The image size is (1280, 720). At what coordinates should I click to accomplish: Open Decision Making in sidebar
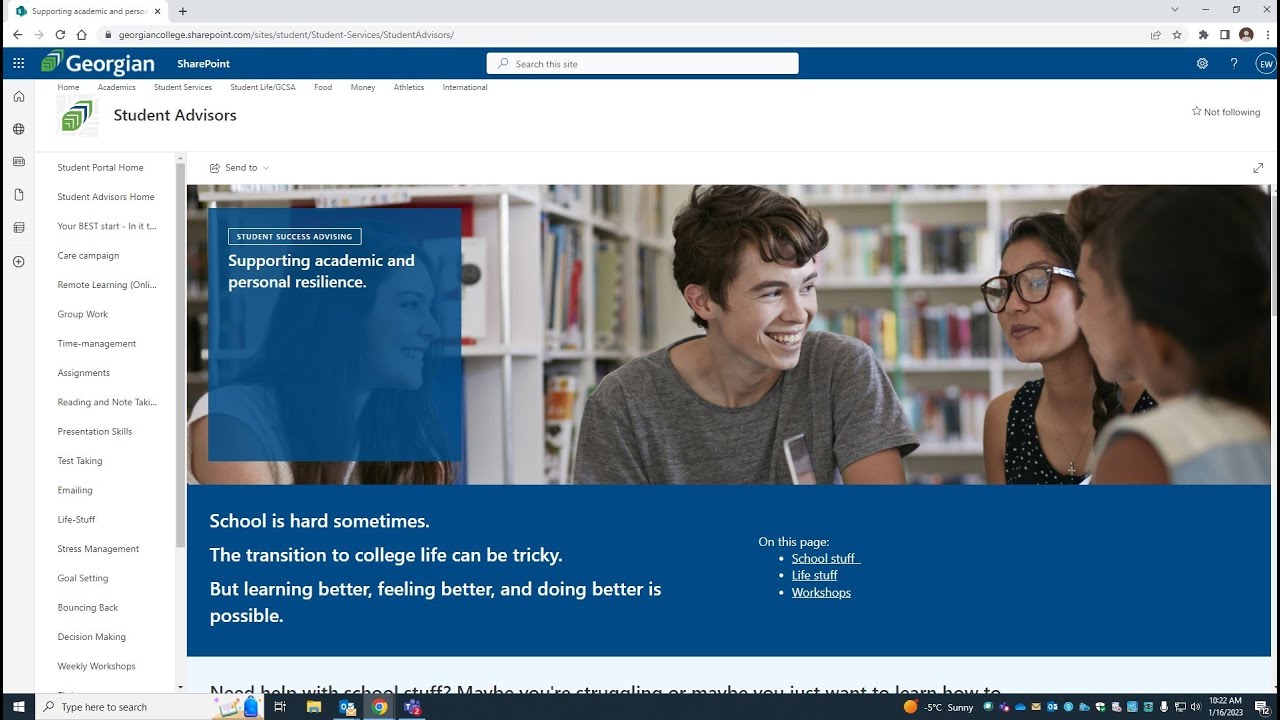pos(92,637)
